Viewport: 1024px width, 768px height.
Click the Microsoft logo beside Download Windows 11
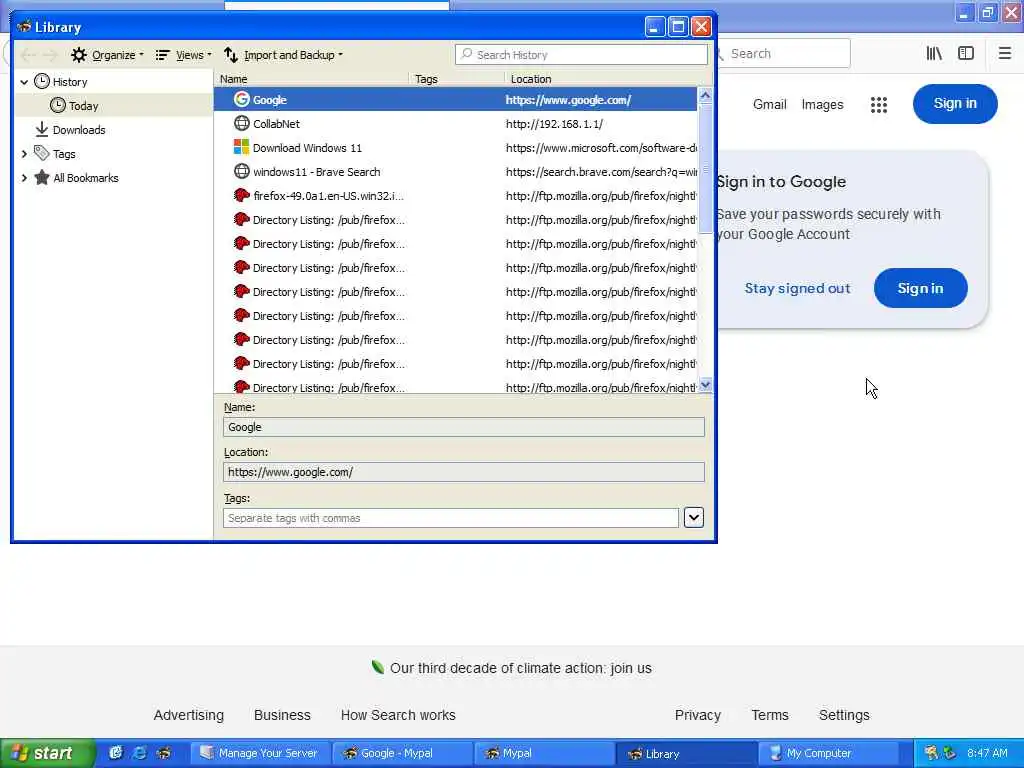pos(242,147)
